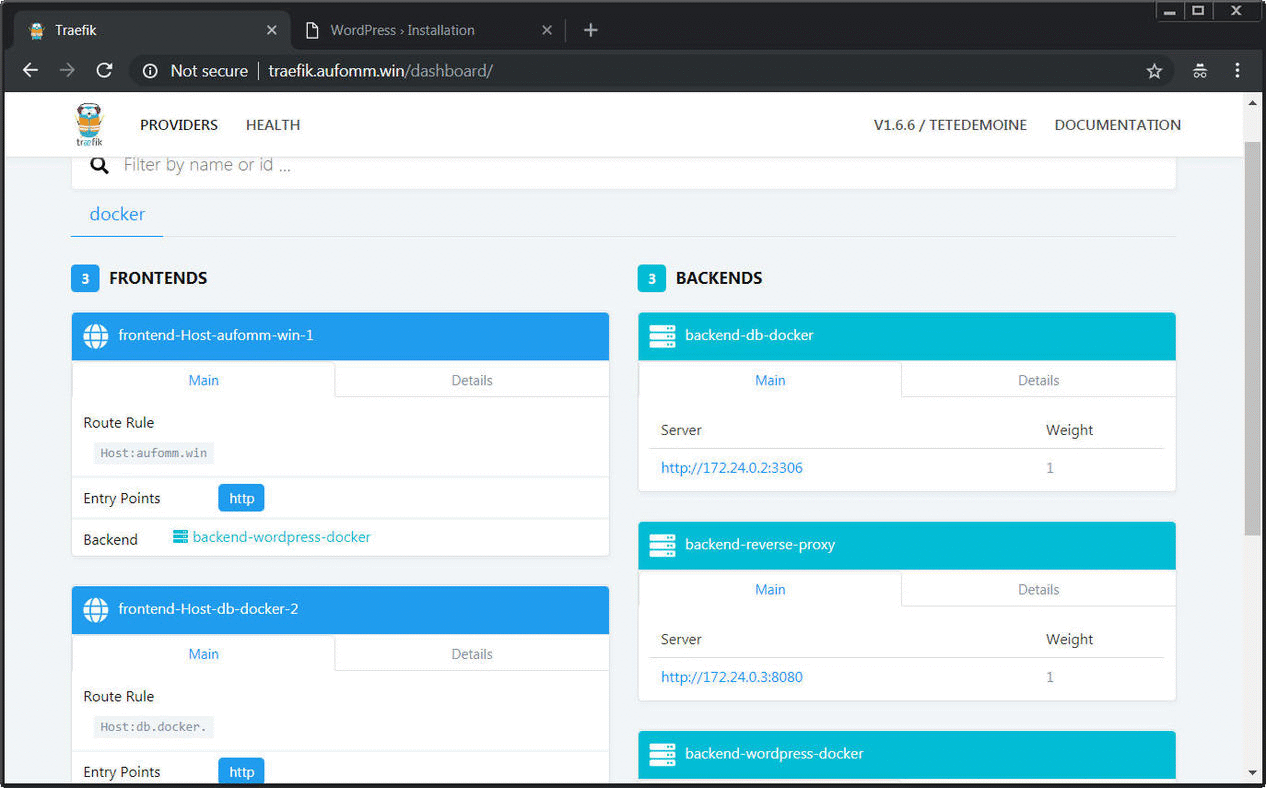Bookmark this page with star icon
This screenshot has height=788, width=1267.
tap(1154, 71)
